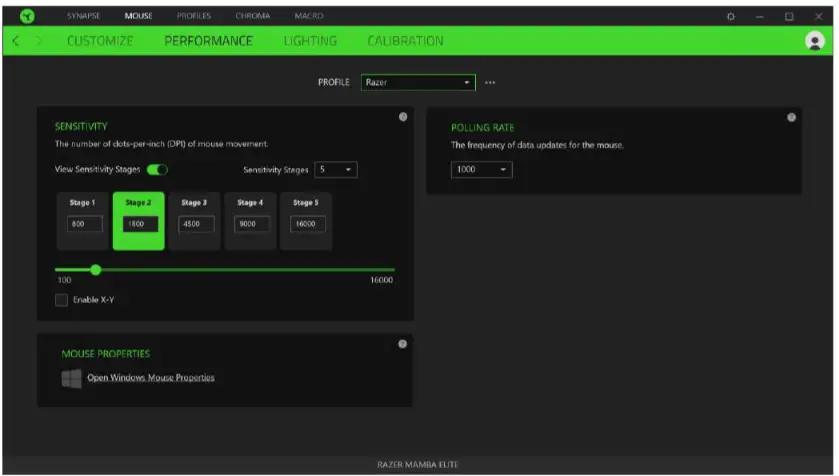Select the Mouse top tab

click(139, 16)
